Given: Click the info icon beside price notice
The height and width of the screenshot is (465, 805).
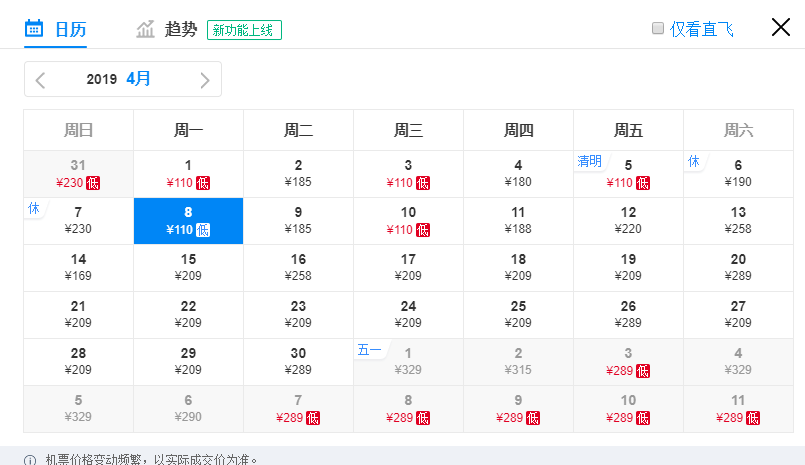Looking at the screenshot, I should (x=30, y=460).
